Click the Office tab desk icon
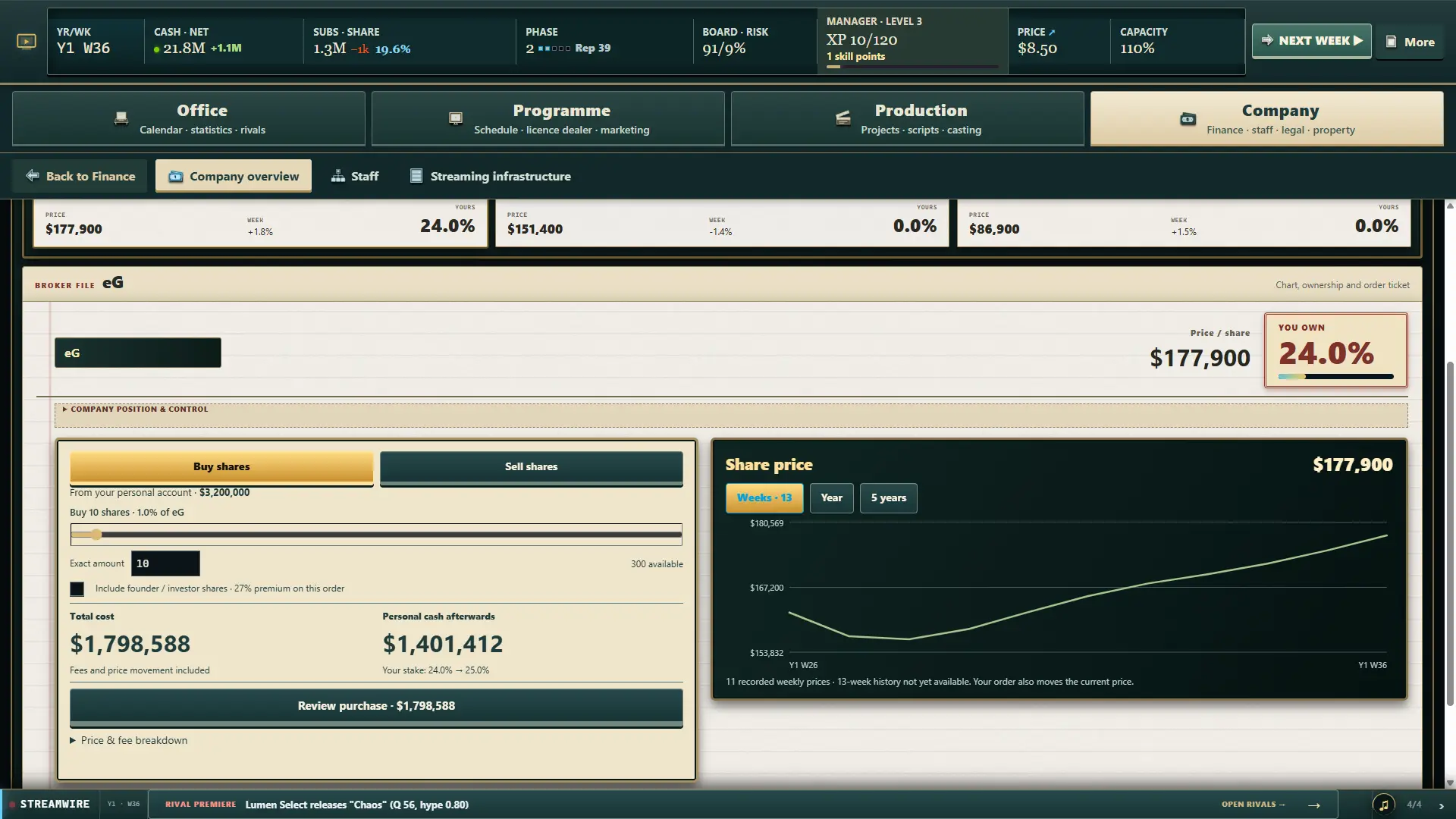 tap(121, 119)
